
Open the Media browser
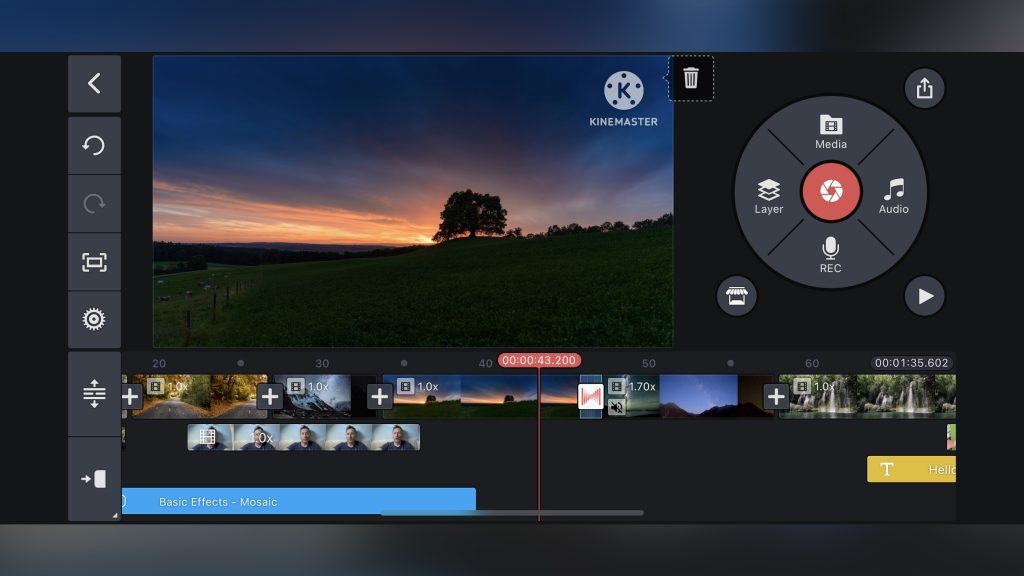(x=831, y=131)
